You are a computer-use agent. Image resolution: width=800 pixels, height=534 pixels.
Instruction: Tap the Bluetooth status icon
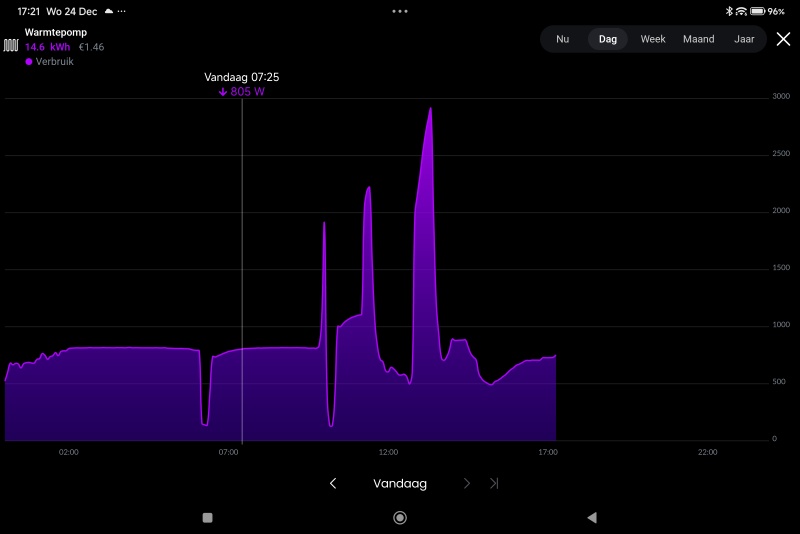click(x=729, y=11)
